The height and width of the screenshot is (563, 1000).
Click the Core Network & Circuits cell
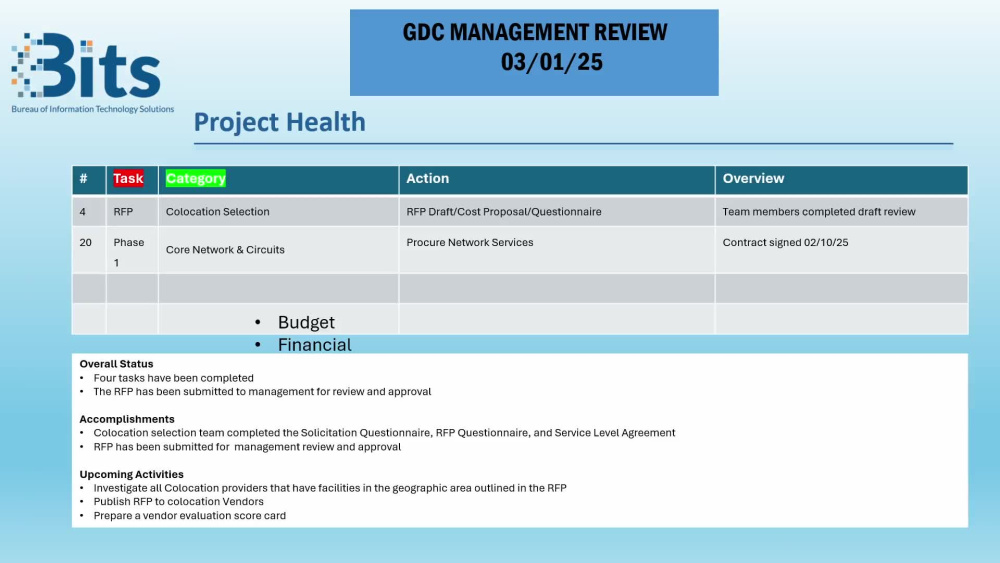(278, 250)
